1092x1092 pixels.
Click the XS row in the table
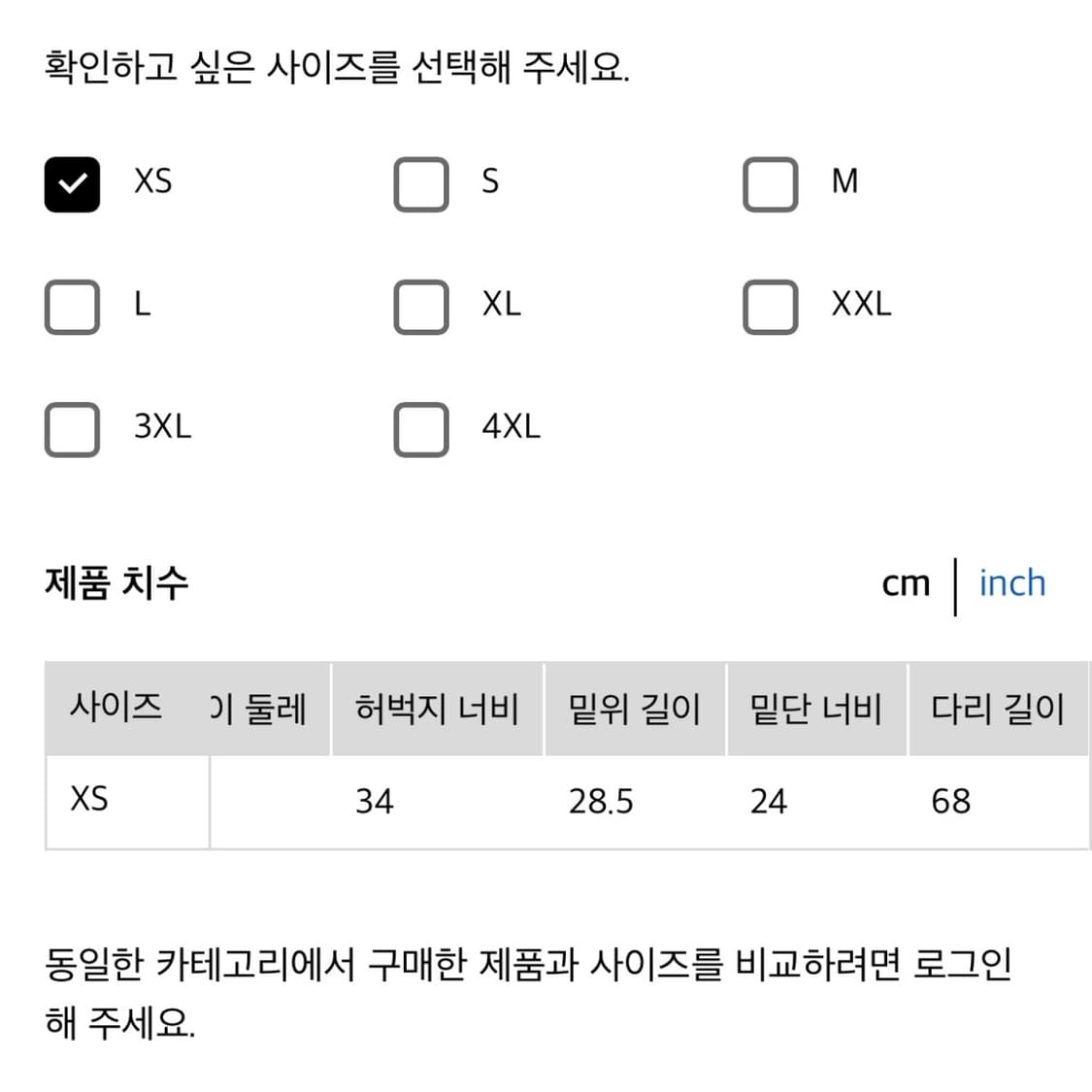pyautogui.click(x=88, y=801)
